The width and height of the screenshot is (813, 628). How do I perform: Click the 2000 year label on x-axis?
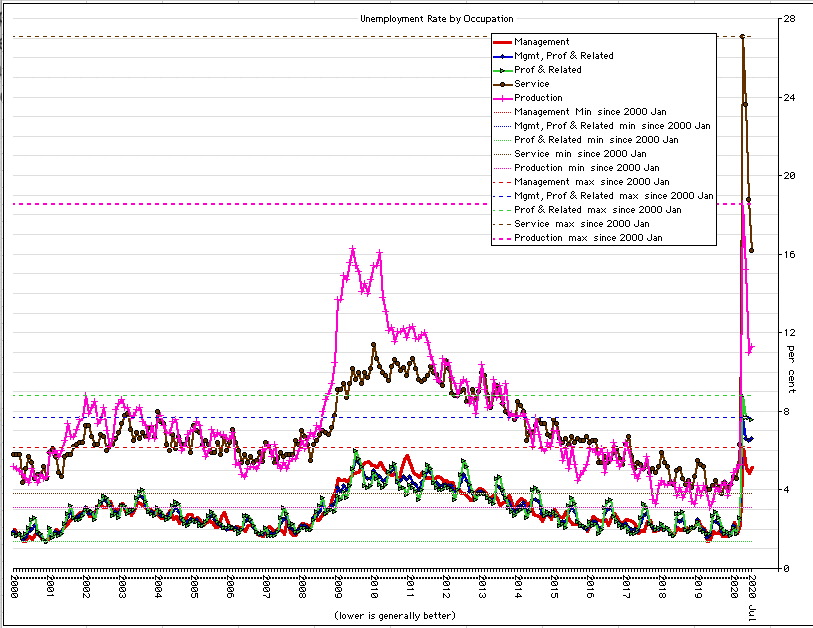click(x=15, y=587)
